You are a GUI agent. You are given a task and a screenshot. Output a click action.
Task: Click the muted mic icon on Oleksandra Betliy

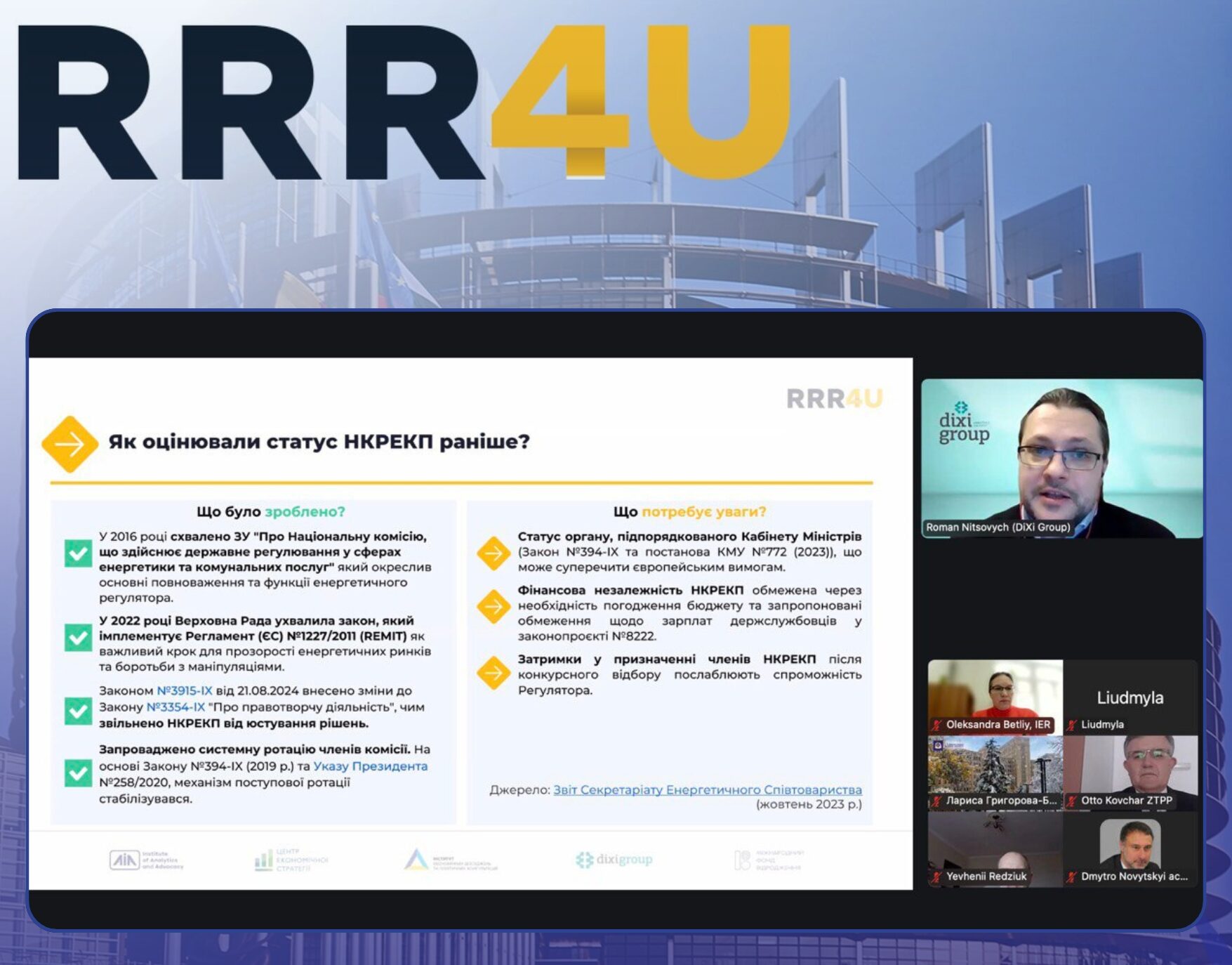(936, 725)
